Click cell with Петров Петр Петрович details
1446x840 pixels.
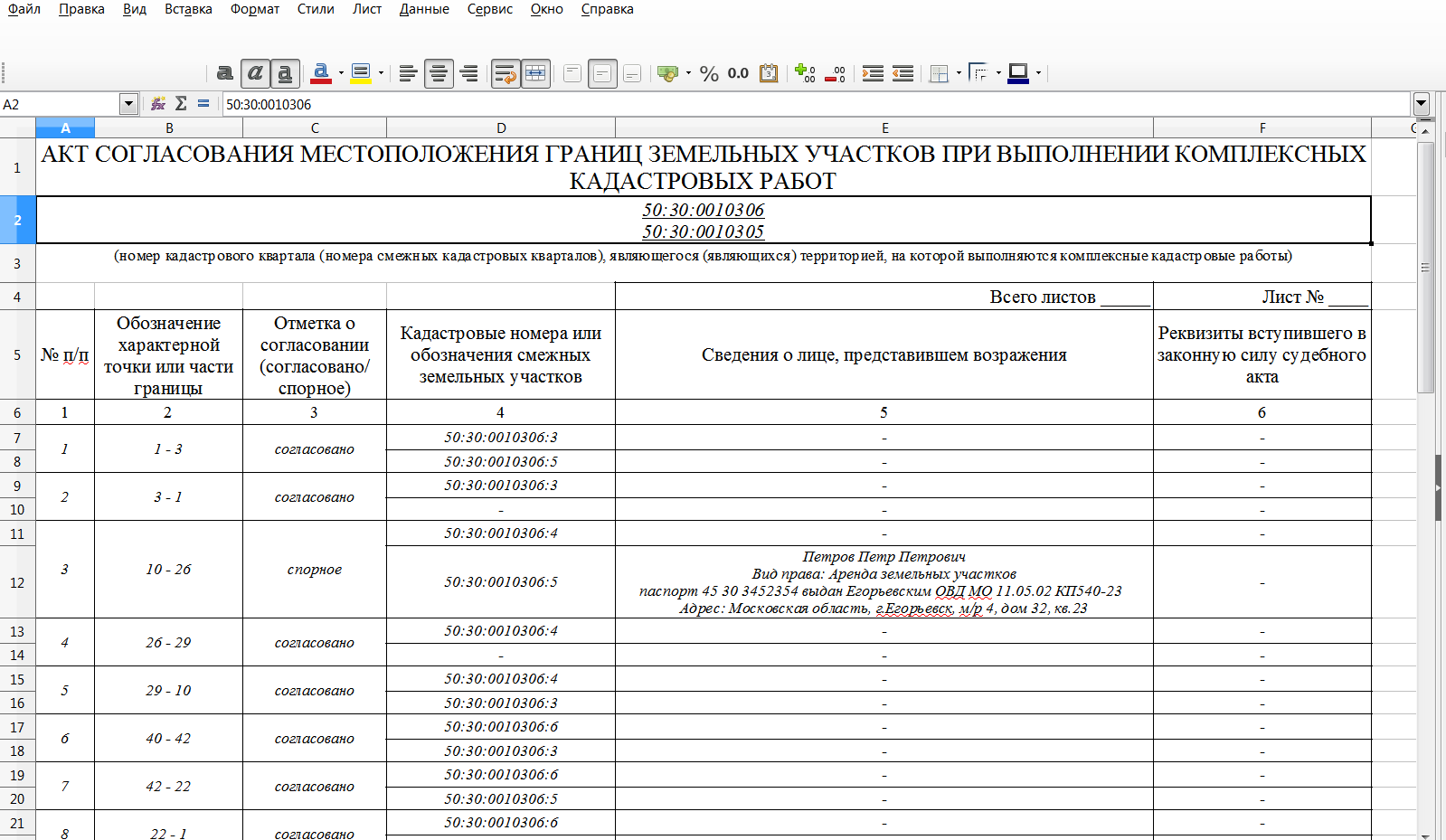coord(884,582)
